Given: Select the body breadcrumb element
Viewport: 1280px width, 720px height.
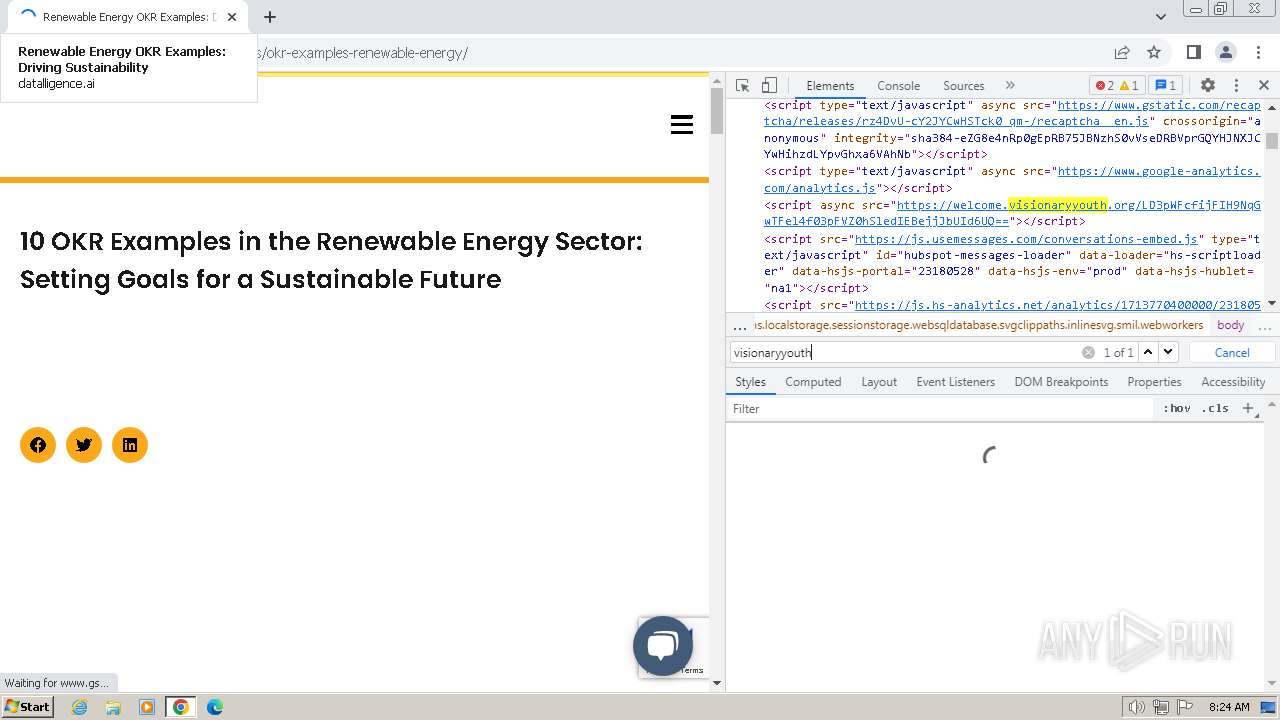Looking at the screenshot, I should coord(1231,325).
